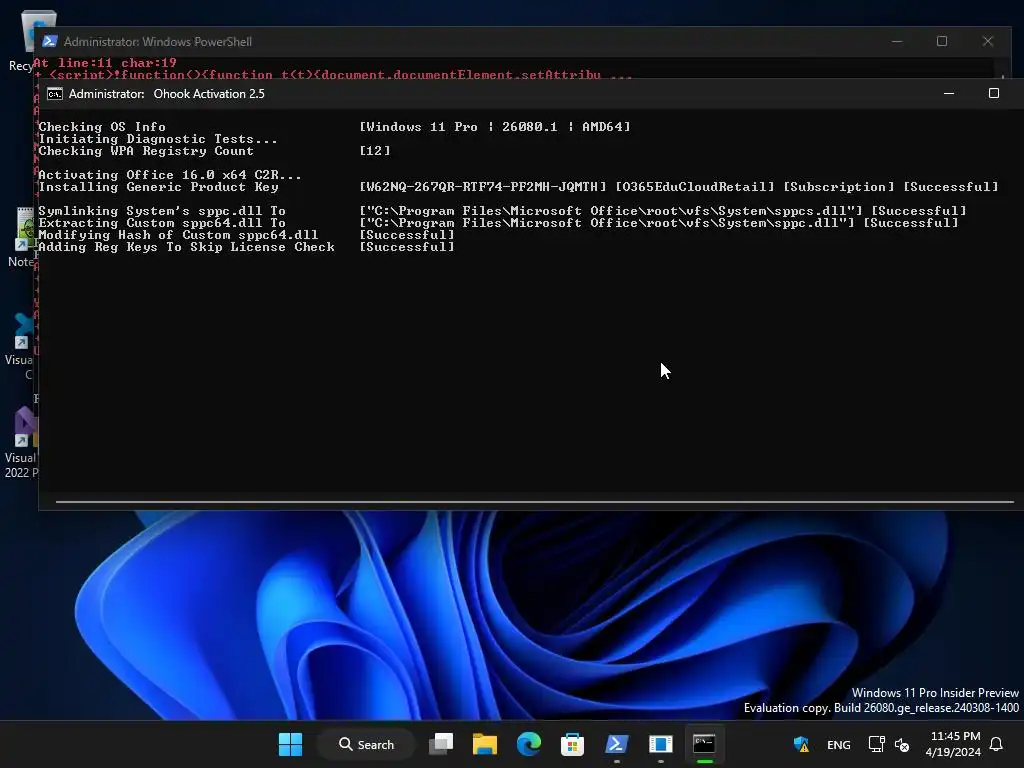Click the blue window app icon in the taskbar
1024x768 pixels.
pyautogui.click(x=660, y=744)
